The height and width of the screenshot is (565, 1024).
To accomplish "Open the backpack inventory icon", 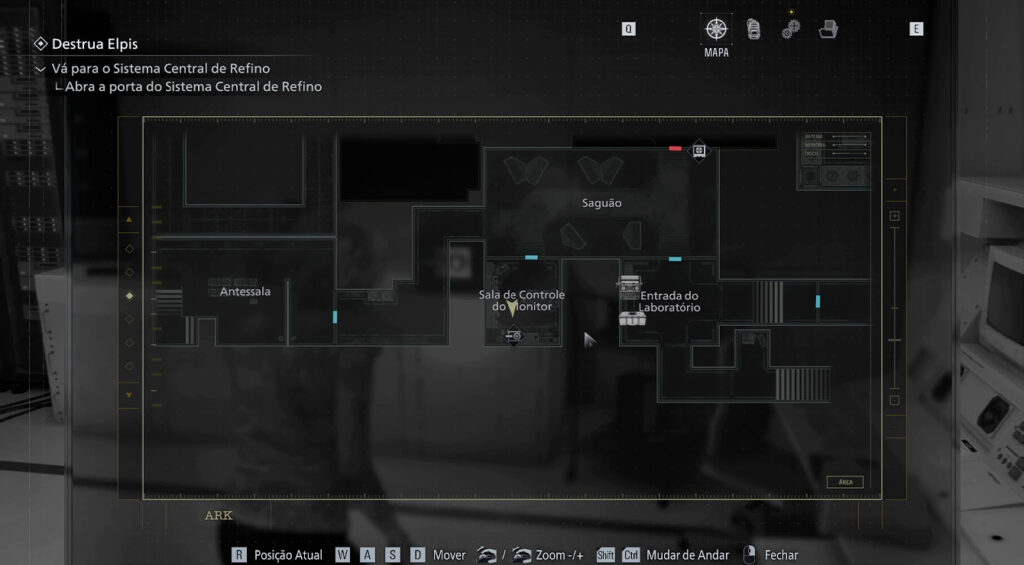I will click(754, 30).
